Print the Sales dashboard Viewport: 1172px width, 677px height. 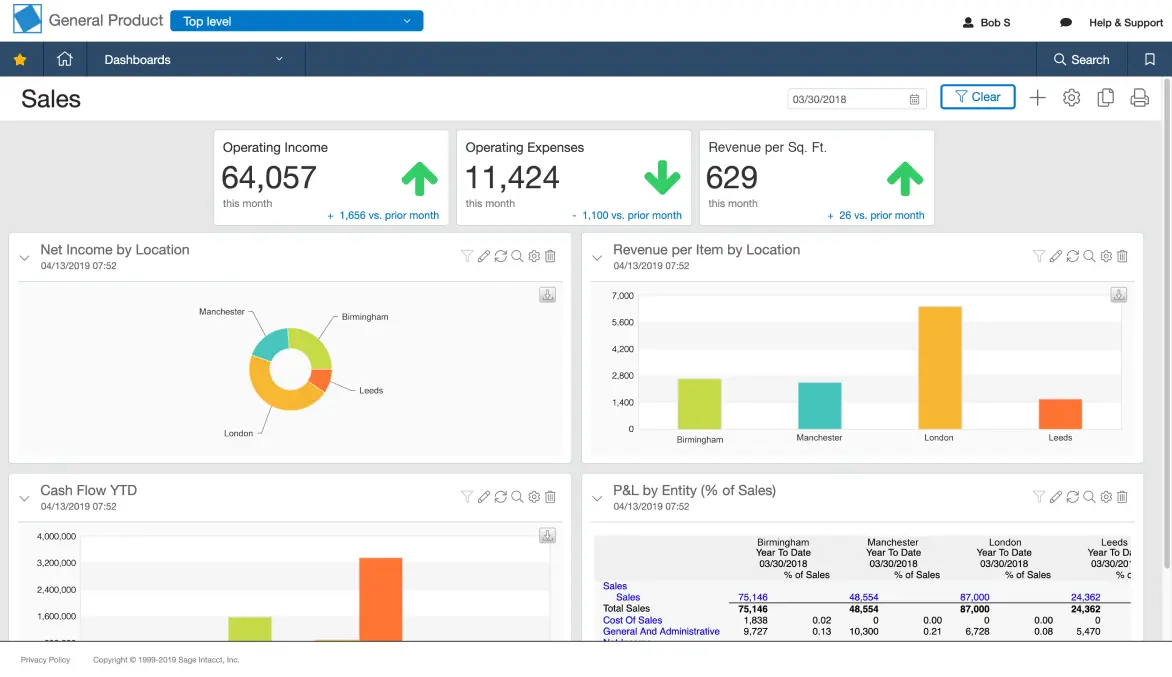coord(1139,98)
